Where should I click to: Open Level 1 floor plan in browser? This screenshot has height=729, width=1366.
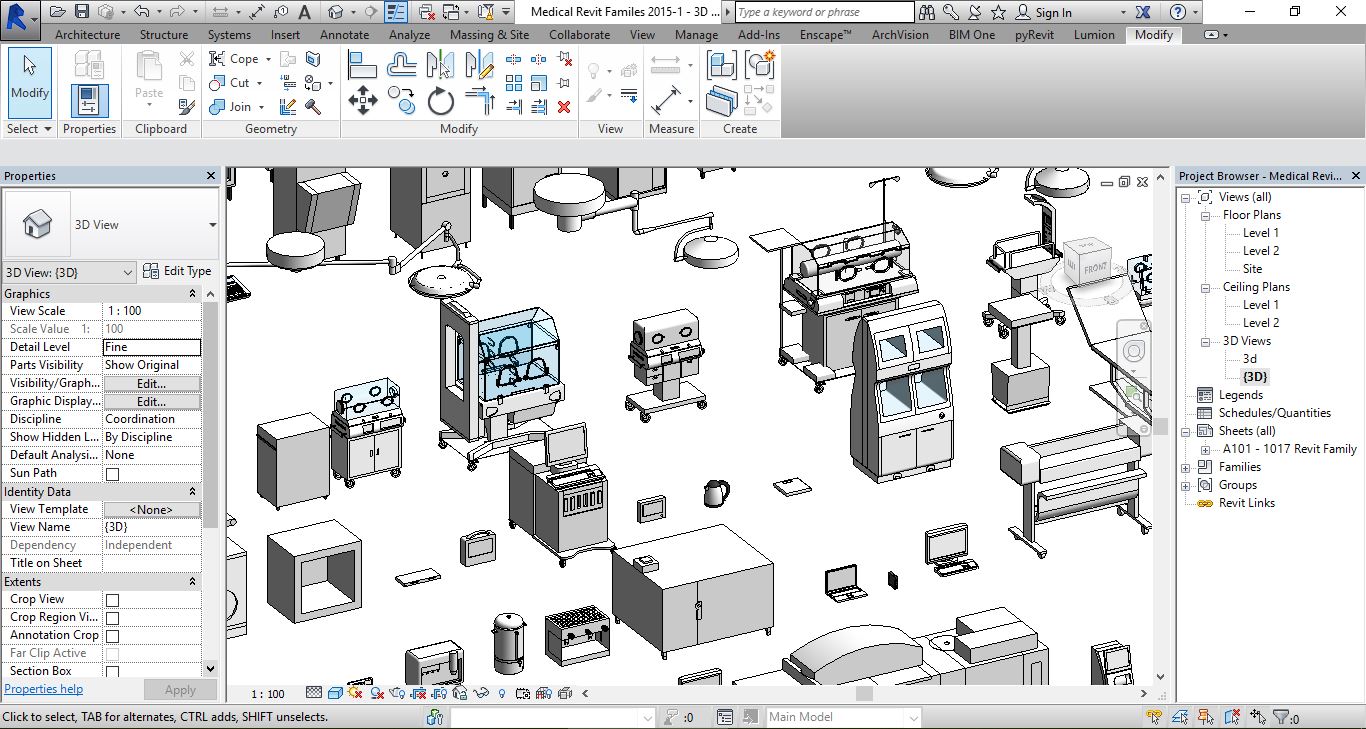(x=1260, y=233)
